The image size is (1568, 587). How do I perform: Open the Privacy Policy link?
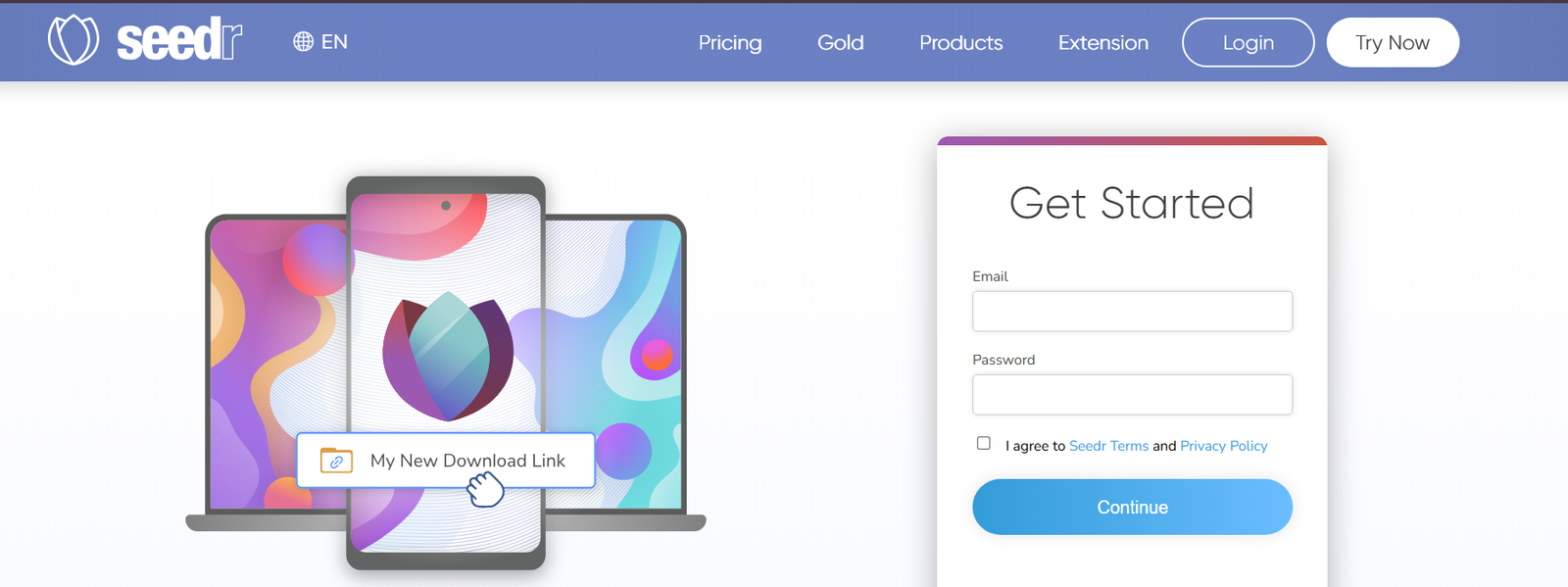point(1223,446)
